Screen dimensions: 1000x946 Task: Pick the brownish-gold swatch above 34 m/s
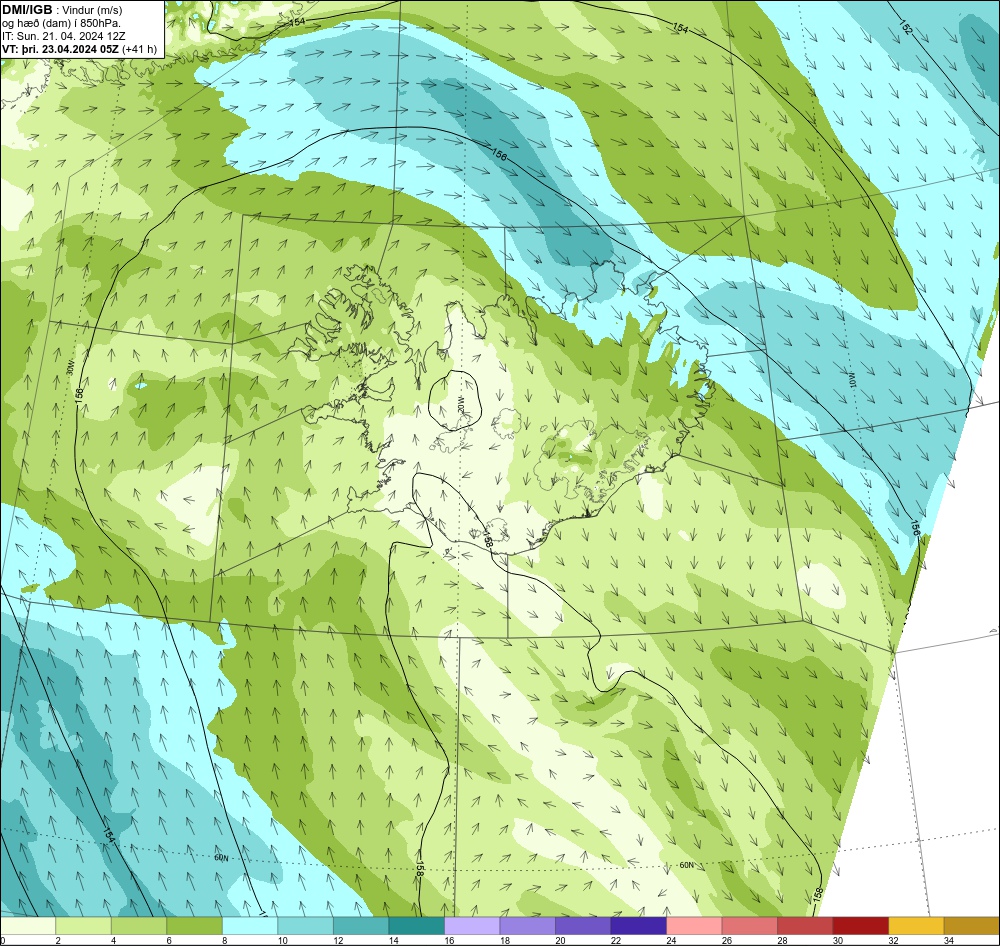[x=971, y=926]
